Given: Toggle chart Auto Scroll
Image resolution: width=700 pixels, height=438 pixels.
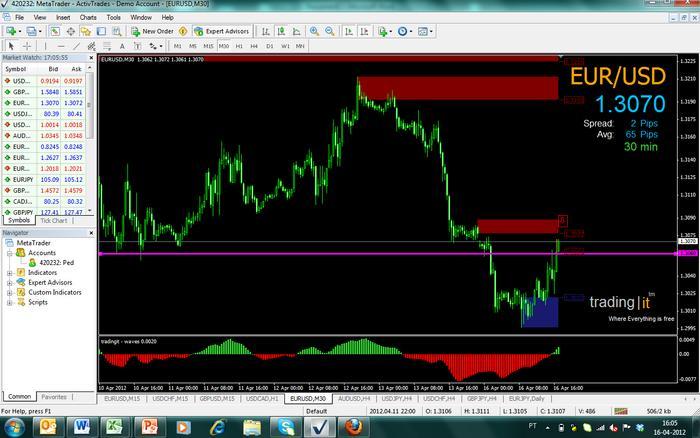Looking at the screenshot, I should pos(349,31).
